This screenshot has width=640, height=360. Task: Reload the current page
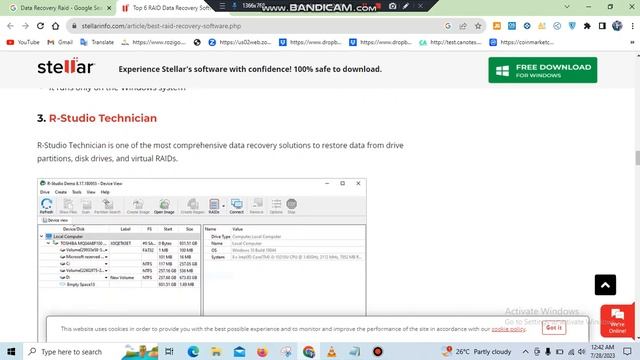[40, 26]
